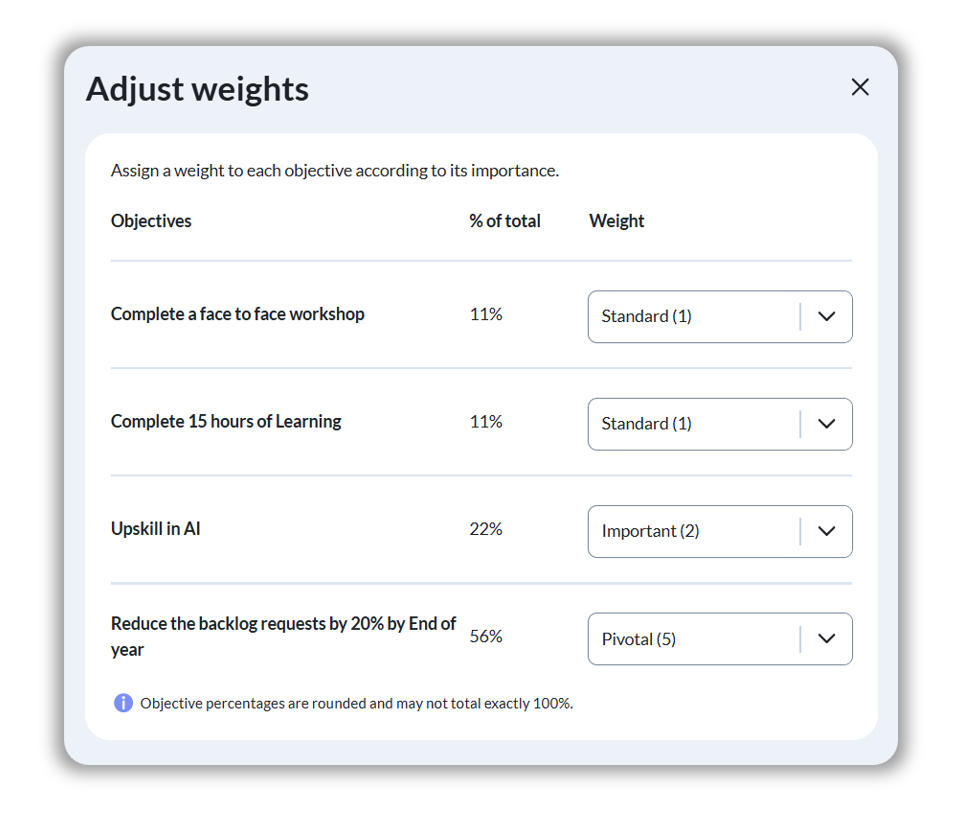Close the Adjust weights dialog
The width and height of the screenshot is (964, 814).
[x=860, y=87]
